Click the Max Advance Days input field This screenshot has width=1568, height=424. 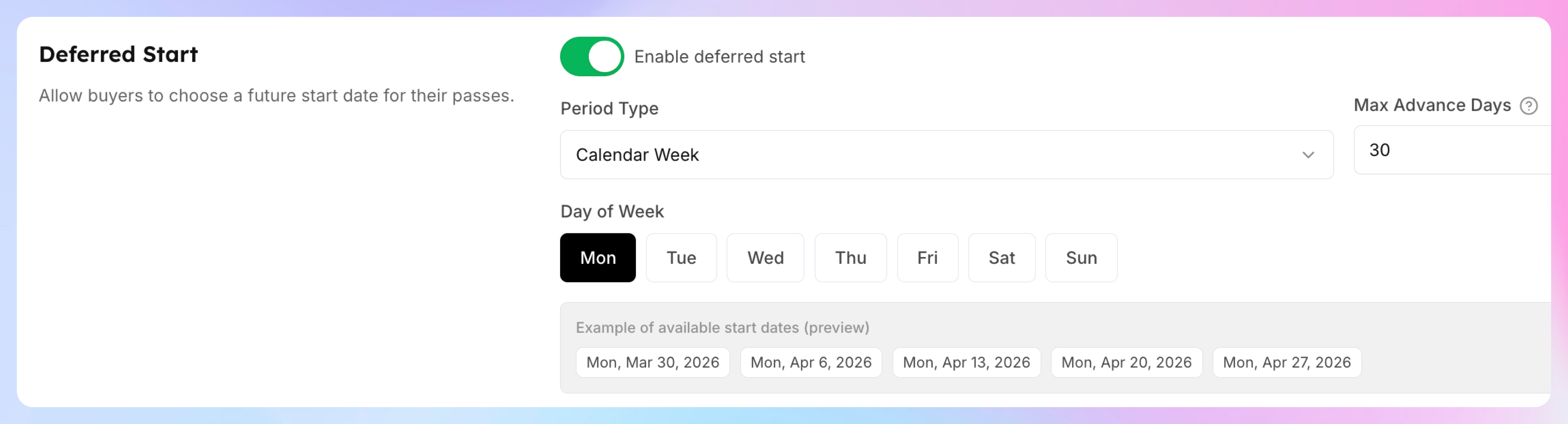(1452, 150)
